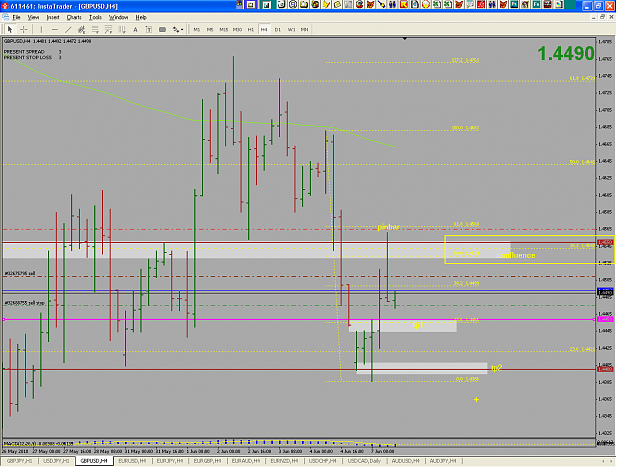
Task: Switch chart to W1 weekly timeframe
Action: 291,29
